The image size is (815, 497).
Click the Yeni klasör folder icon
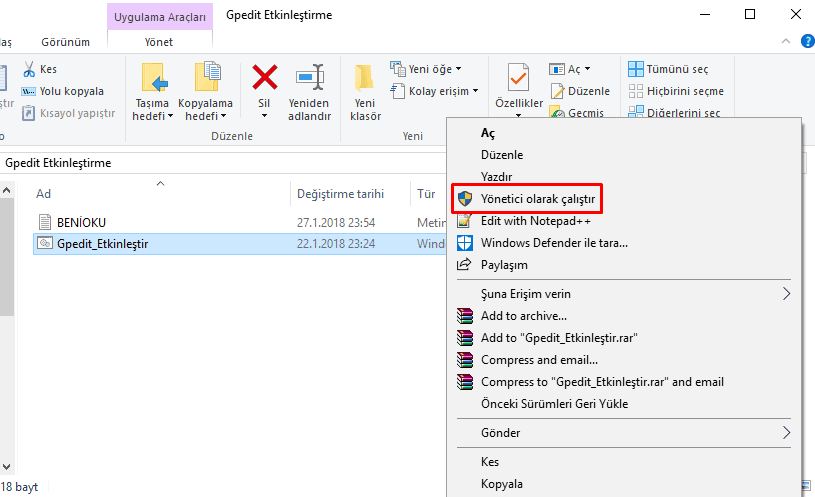pos(365,78)
